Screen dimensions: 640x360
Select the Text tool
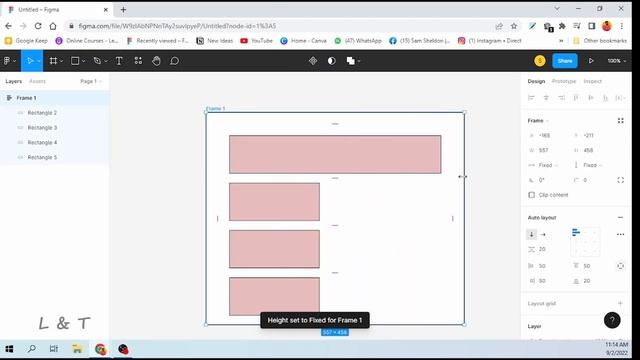(x=119, y=61)
